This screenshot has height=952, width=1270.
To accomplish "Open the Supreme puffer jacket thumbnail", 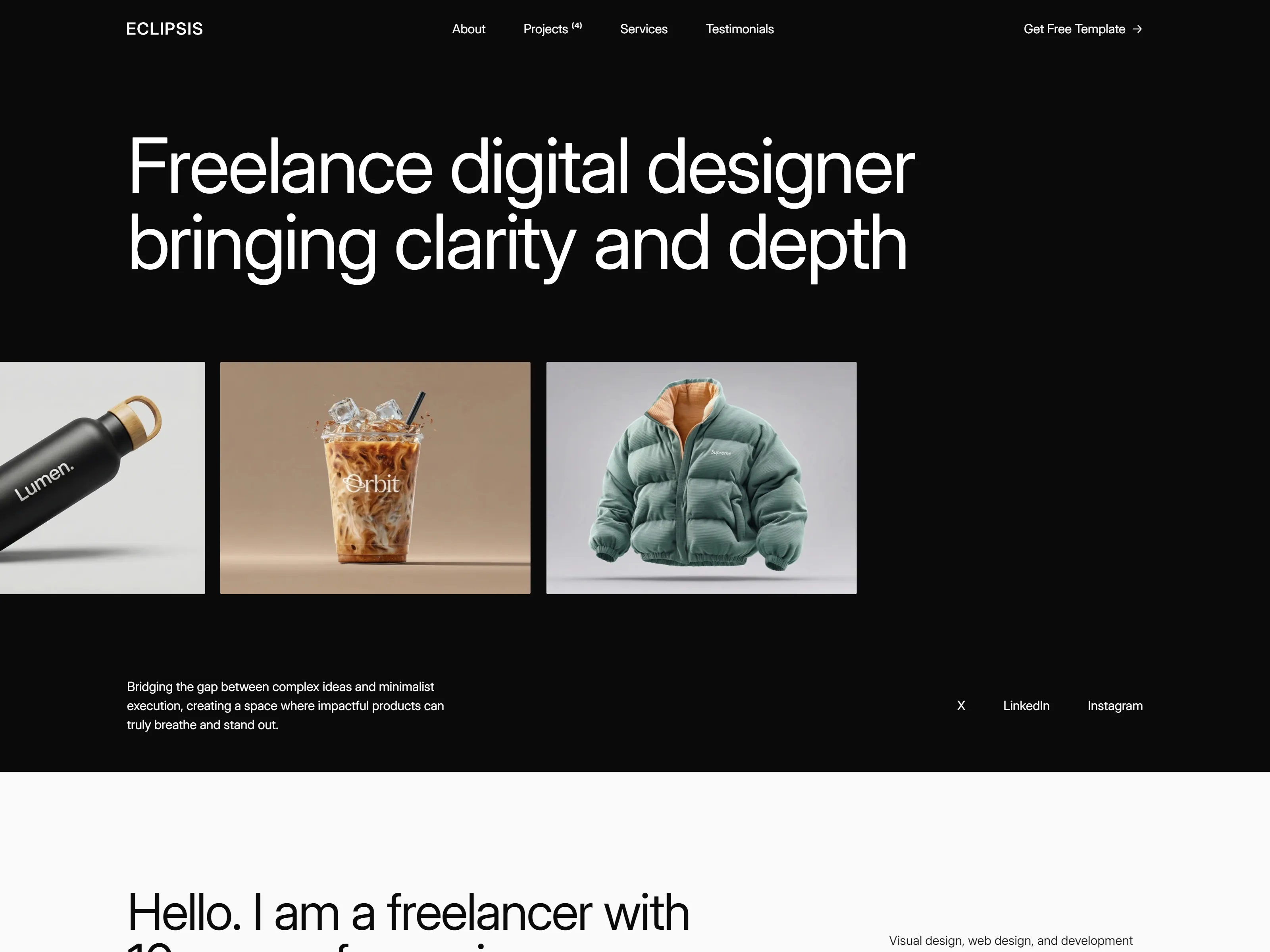I will [x=701, y=478].
